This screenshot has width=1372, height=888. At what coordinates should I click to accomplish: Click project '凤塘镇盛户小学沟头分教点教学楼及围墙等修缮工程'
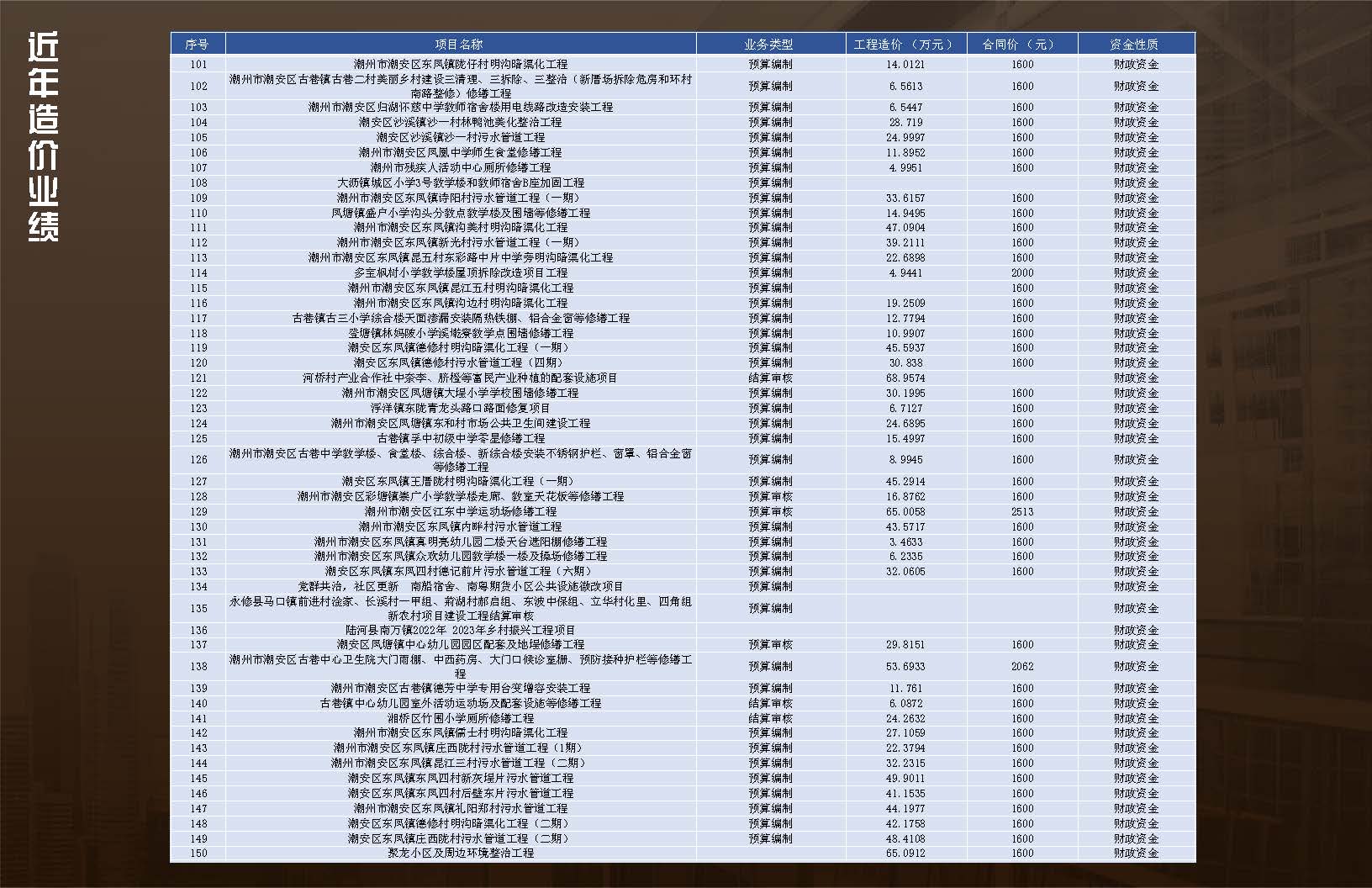pos(461,213)
